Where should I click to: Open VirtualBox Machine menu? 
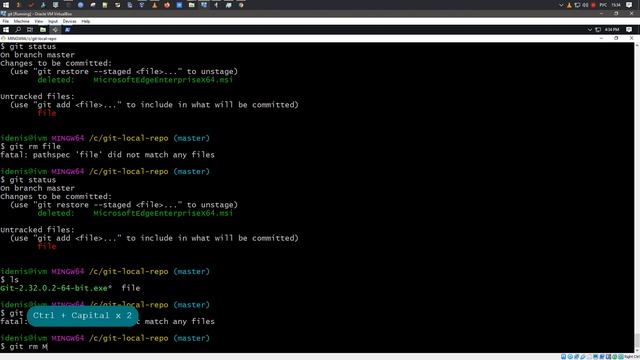tap(22, 21)
